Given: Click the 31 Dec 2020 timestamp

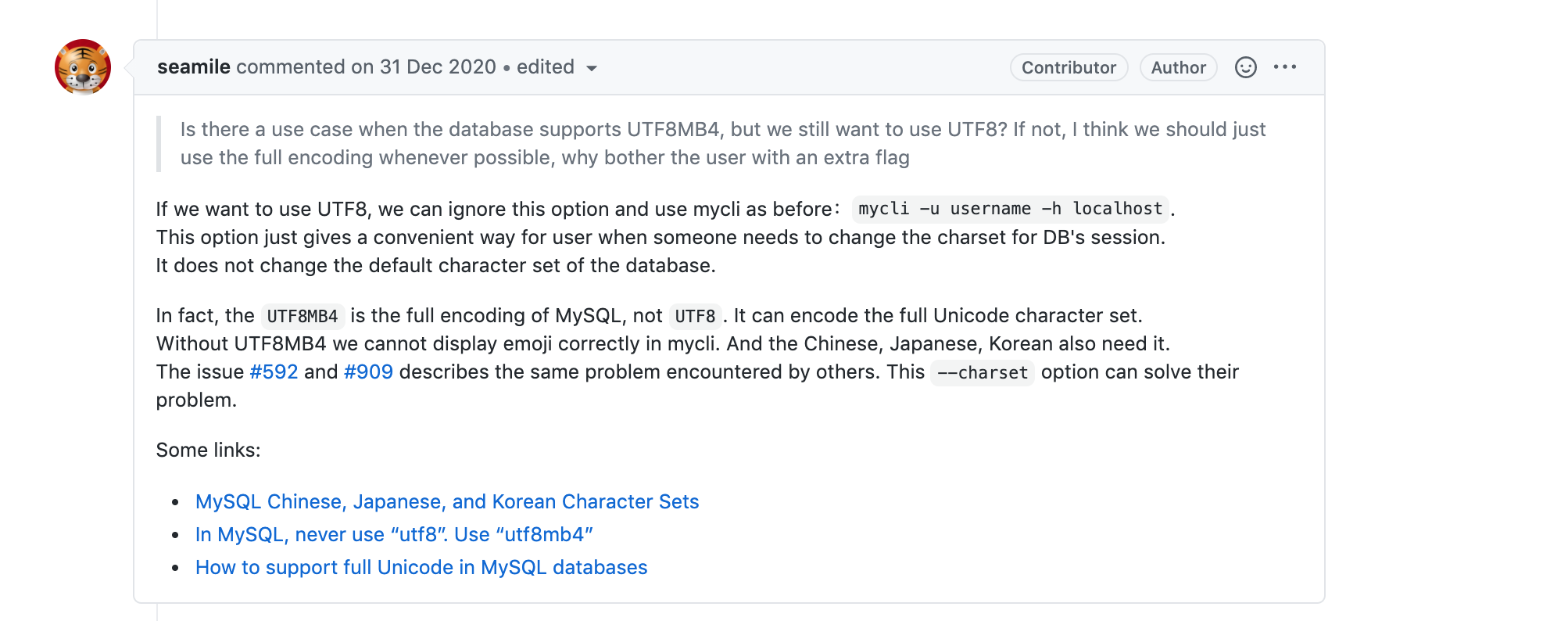Looking at the screenshot, I should tap(438, 67).
